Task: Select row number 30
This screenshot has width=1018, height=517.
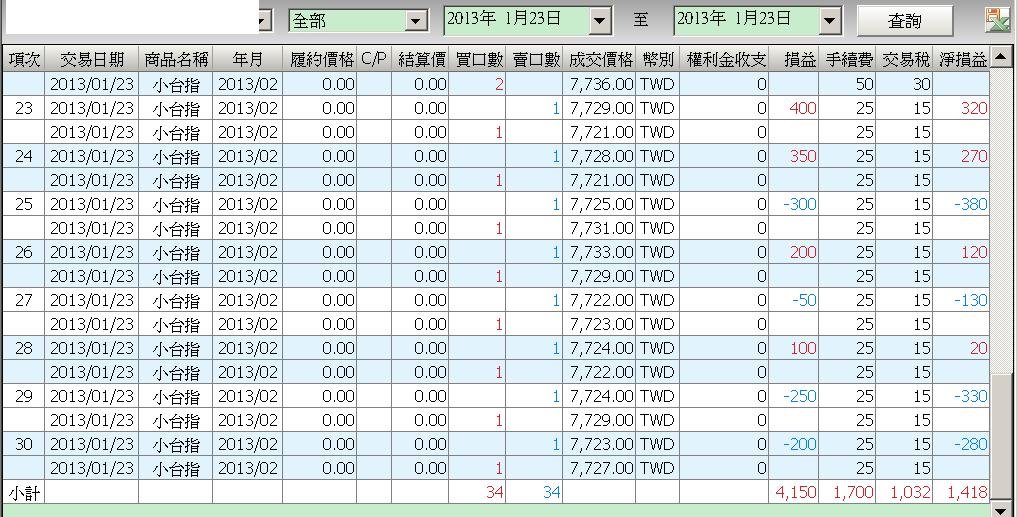Action: (24, 444)
